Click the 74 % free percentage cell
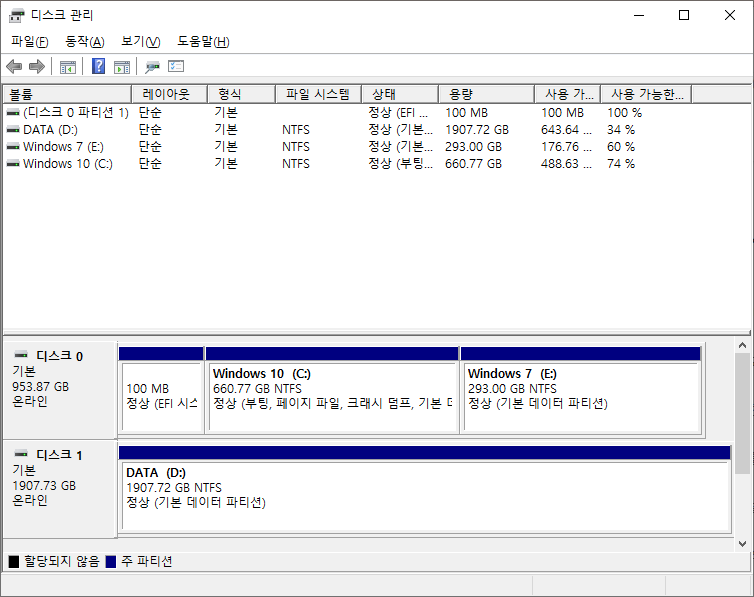 point(621,163)
